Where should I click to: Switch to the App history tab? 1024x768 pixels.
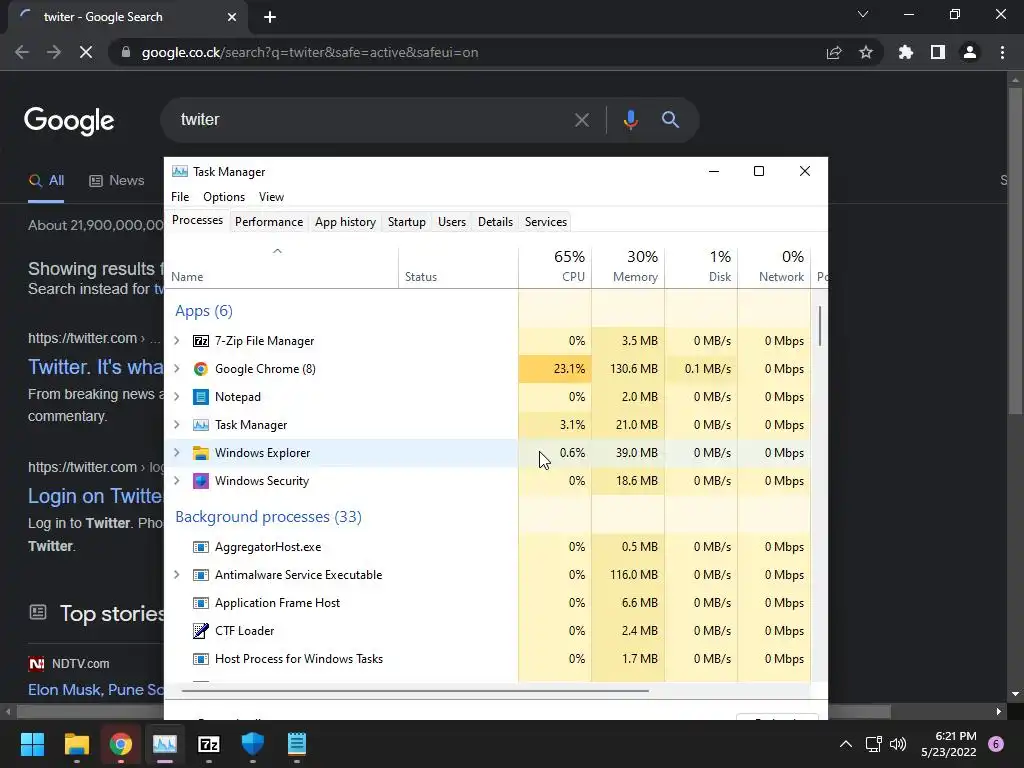[x=345, y=222]
